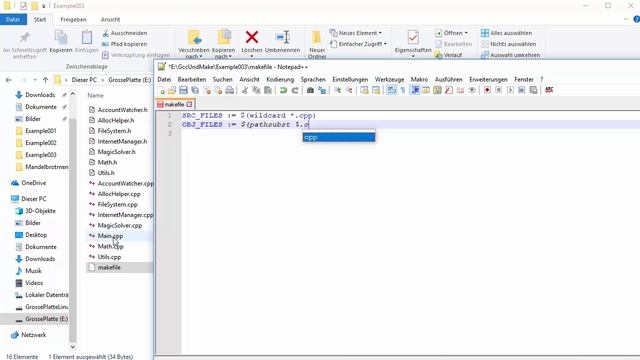Click the Copy icon in Notepad++ toolbar
Image resolution: width=640 pixels, height=360 pixels.
click(x=256, y=90)
